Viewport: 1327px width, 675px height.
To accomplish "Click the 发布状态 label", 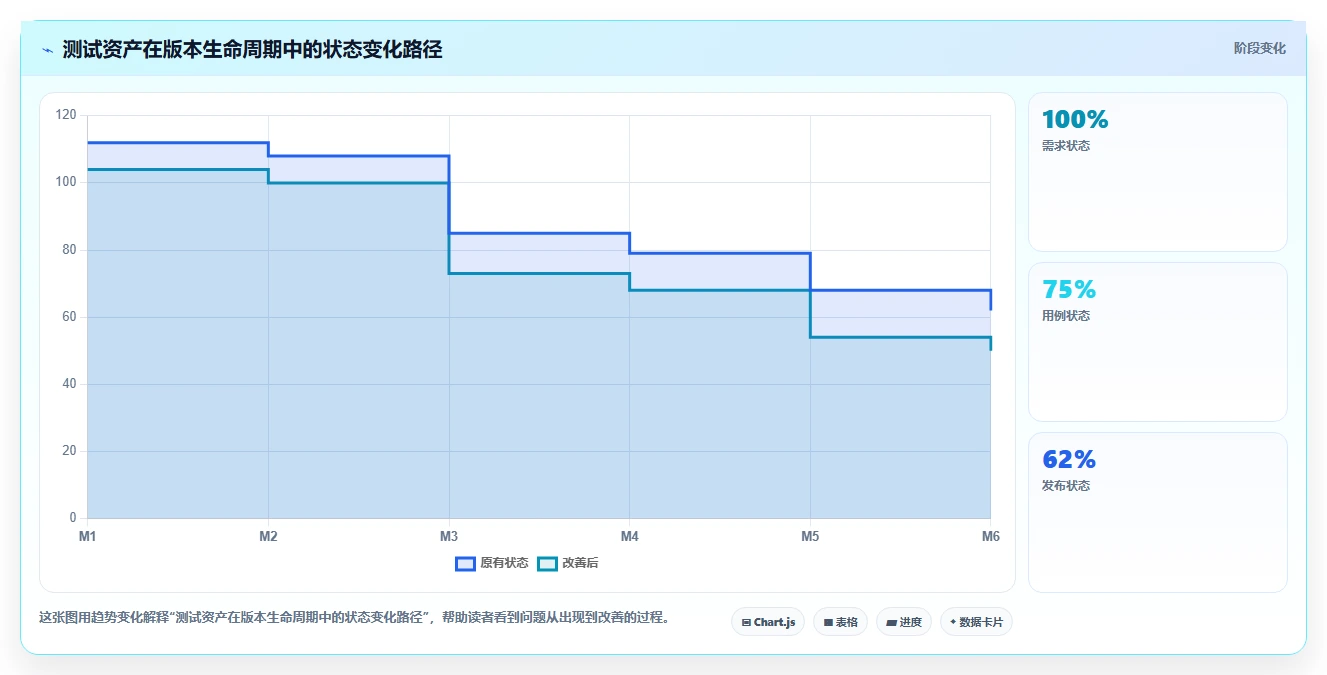I will (1066, 486).
